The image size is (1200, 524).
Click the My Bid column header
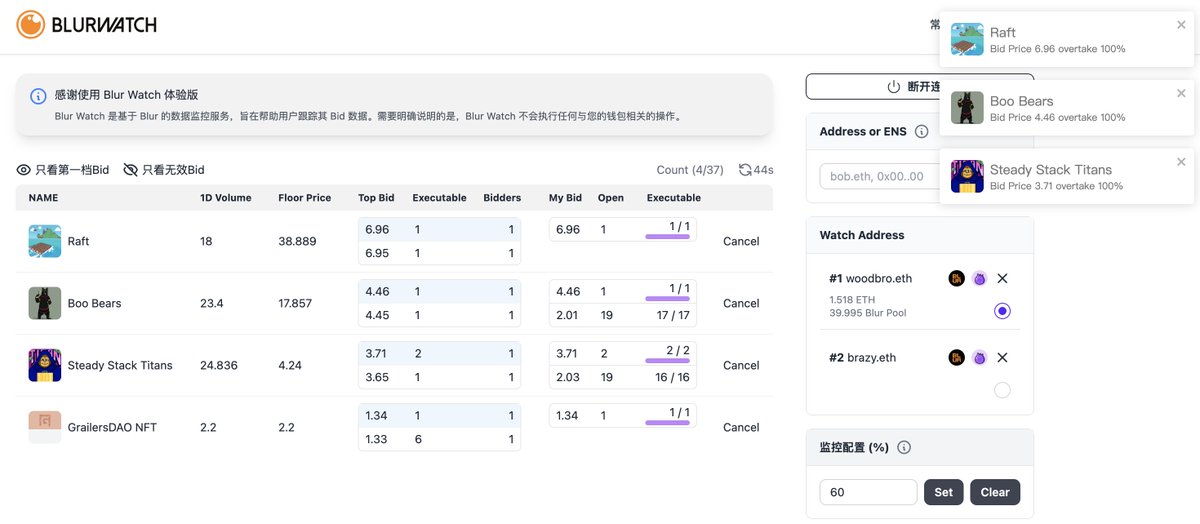tap(564, 198)
